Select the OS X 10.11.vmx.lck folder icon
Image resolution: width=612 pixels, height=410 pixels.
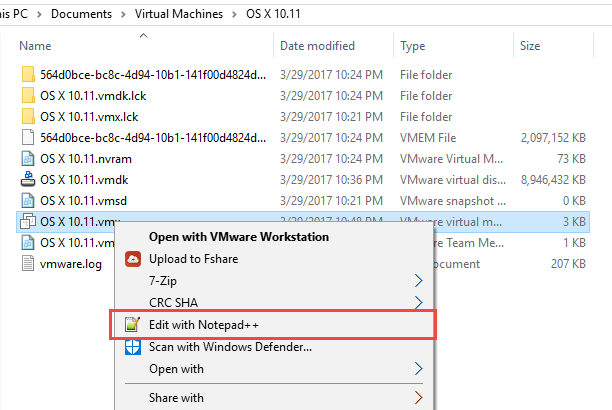pyautogui.click(x=28, y=116)
